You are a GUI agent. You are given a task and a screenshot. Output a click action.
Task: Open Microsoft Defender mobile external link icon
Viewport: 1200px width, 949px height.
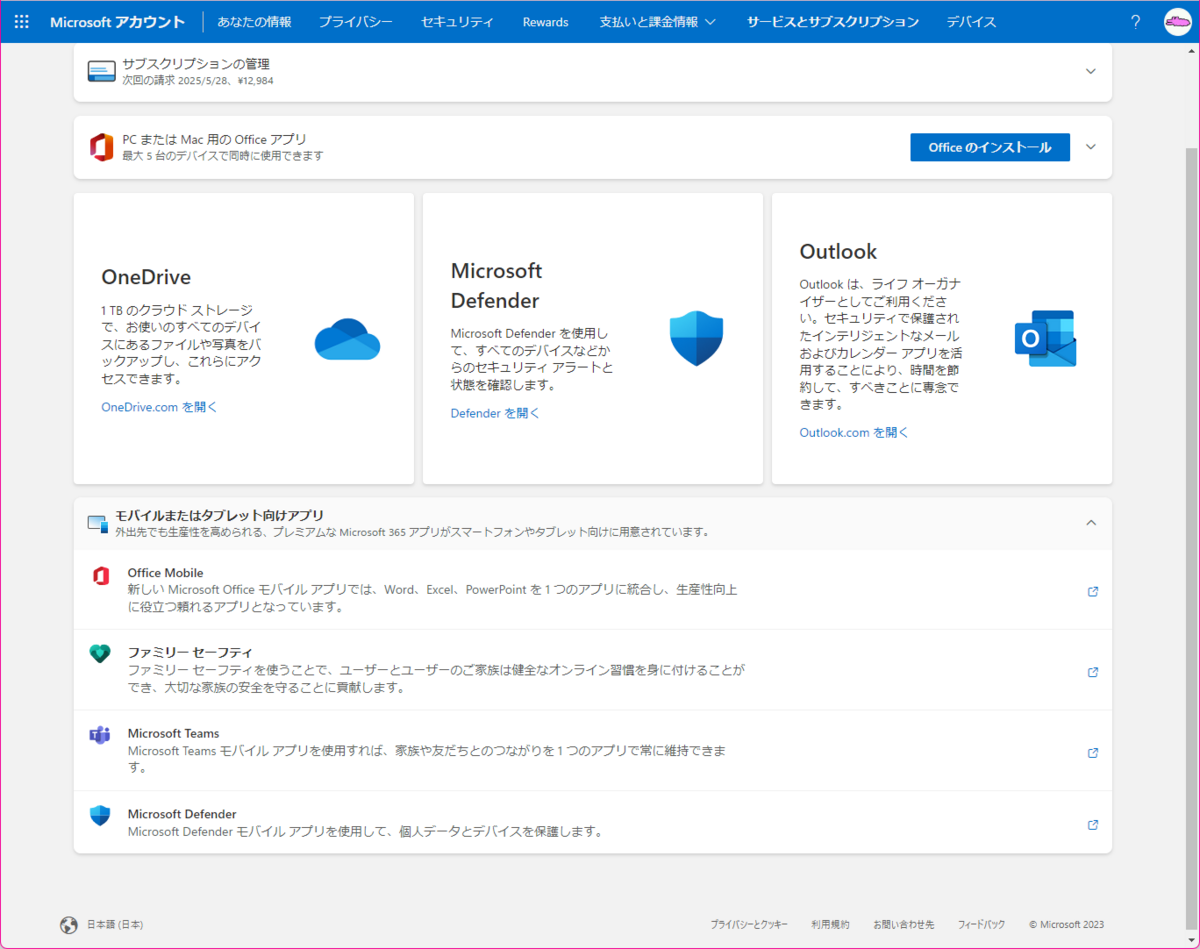click(x=1093, y=825)
